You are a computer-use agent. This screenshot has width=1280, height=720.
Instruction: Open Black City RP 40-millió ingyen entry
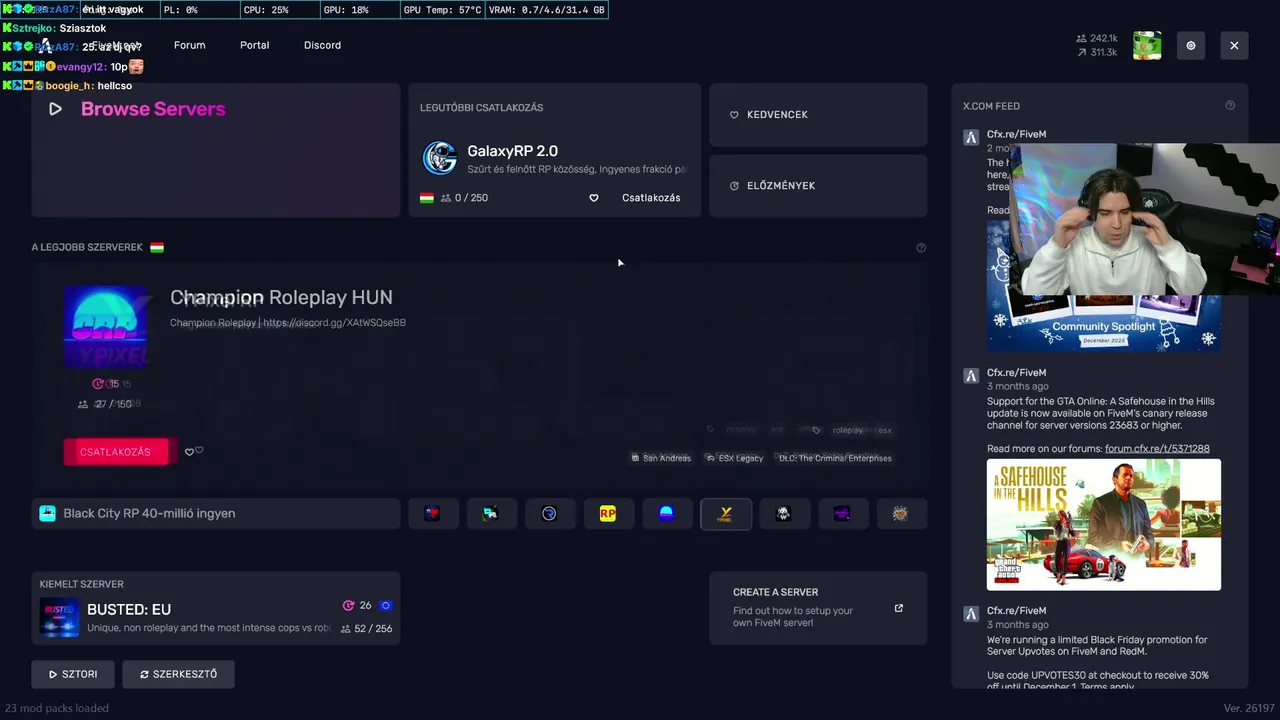(x=215, y=514)
